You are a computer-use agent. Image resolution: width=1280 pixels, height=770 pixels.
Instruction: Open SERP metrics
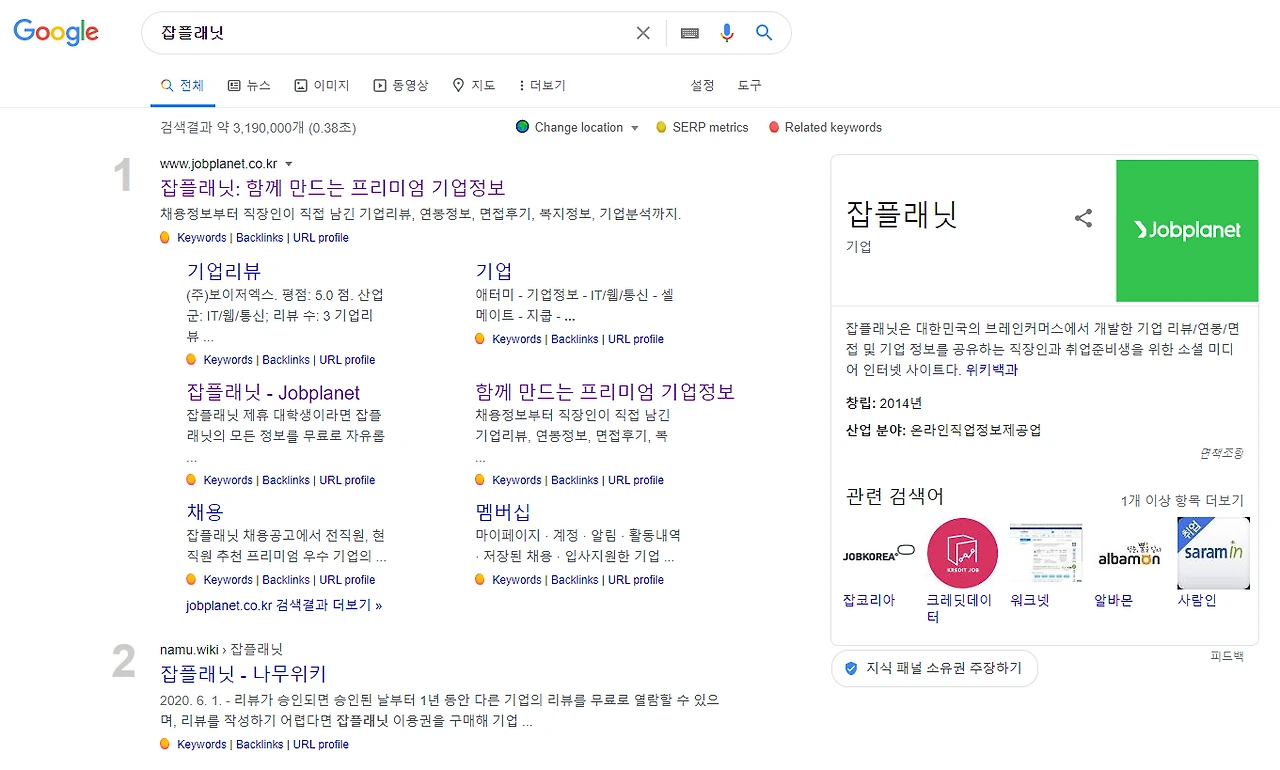coord(702,128)
